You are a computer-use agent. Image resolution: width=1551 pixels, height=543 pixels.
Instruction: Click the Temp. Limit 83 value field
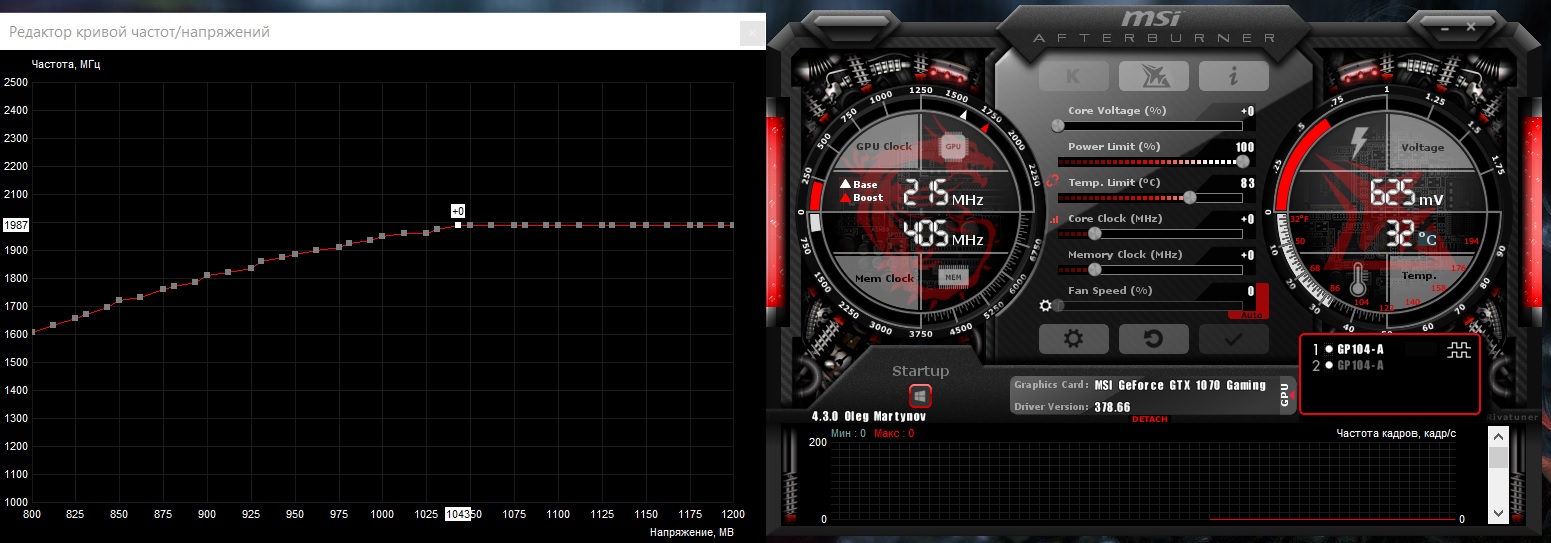pyautogui.click(x=1247, y=183)
